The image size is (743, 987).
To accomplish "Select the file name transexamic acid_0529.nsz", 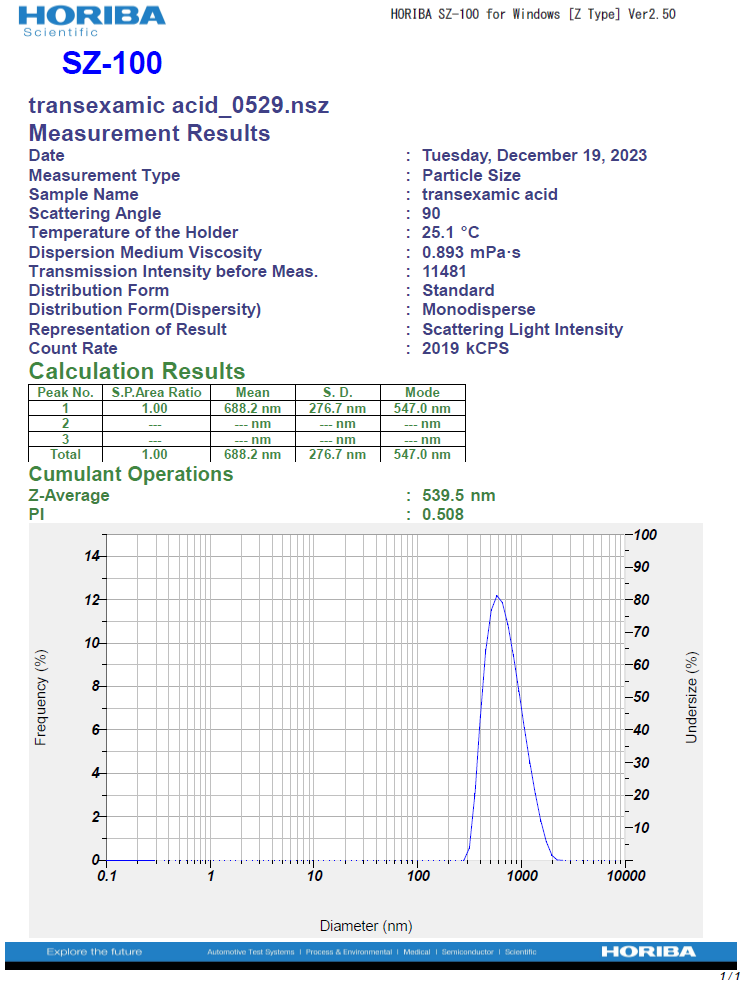I will pos(179,105).
